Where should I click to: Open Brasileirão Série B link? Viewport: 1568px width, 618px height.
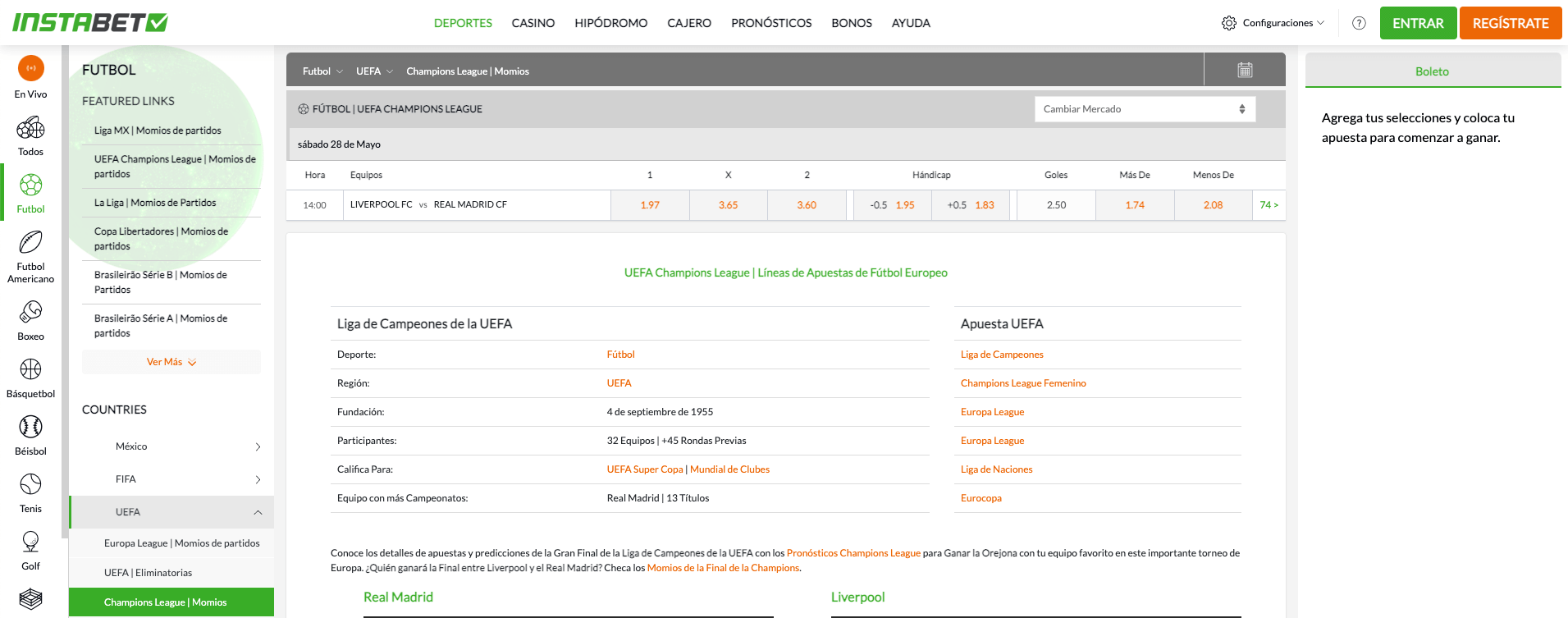pyautogui.click(x=161, y=282)
